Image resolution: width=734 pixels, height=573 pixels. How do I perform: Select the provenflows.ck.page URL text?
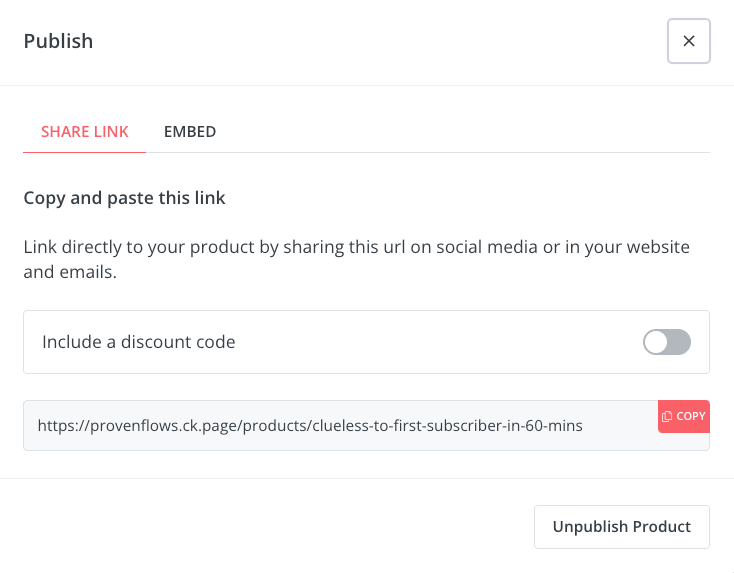point(310,426)
